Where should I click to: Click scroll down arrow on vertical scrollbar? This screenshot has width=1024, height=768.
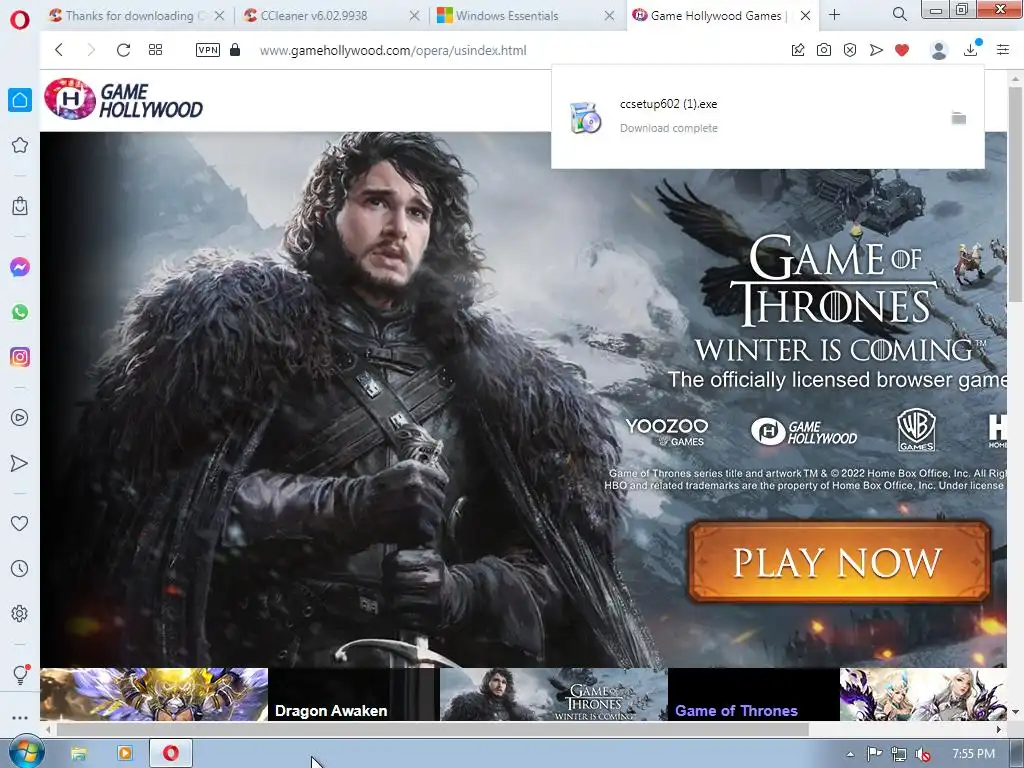[1015, 712]
